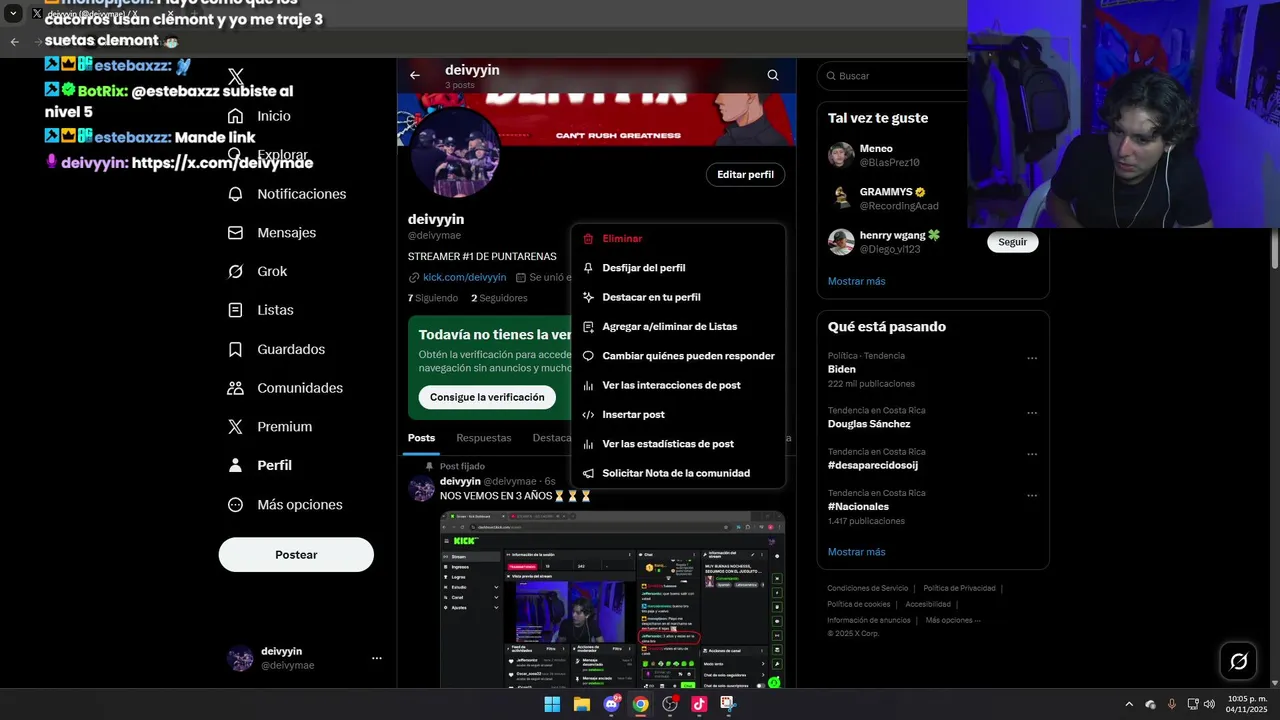Open Premium from the sidebar
1280x720 pixels.
[x=270, y=426]
